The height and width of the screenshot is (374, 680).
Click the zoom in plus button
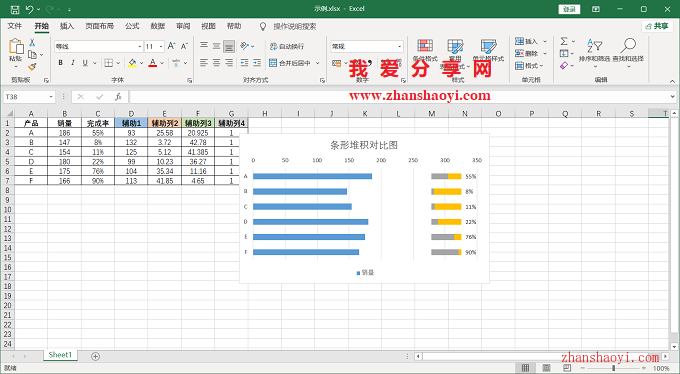(644, 368)
